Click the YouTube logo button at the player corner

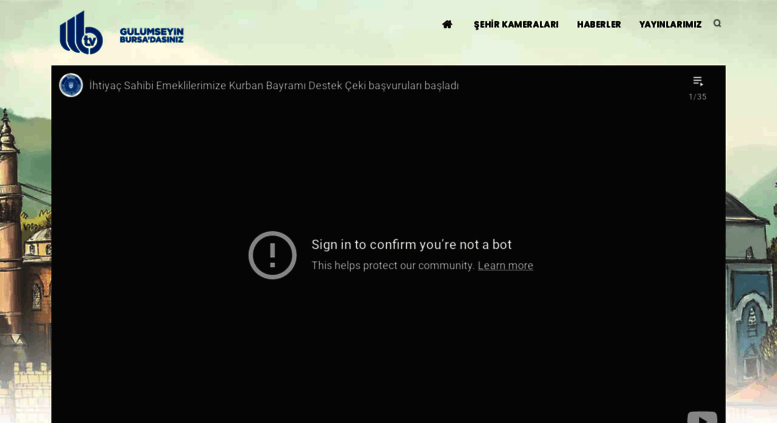(702, 417)
